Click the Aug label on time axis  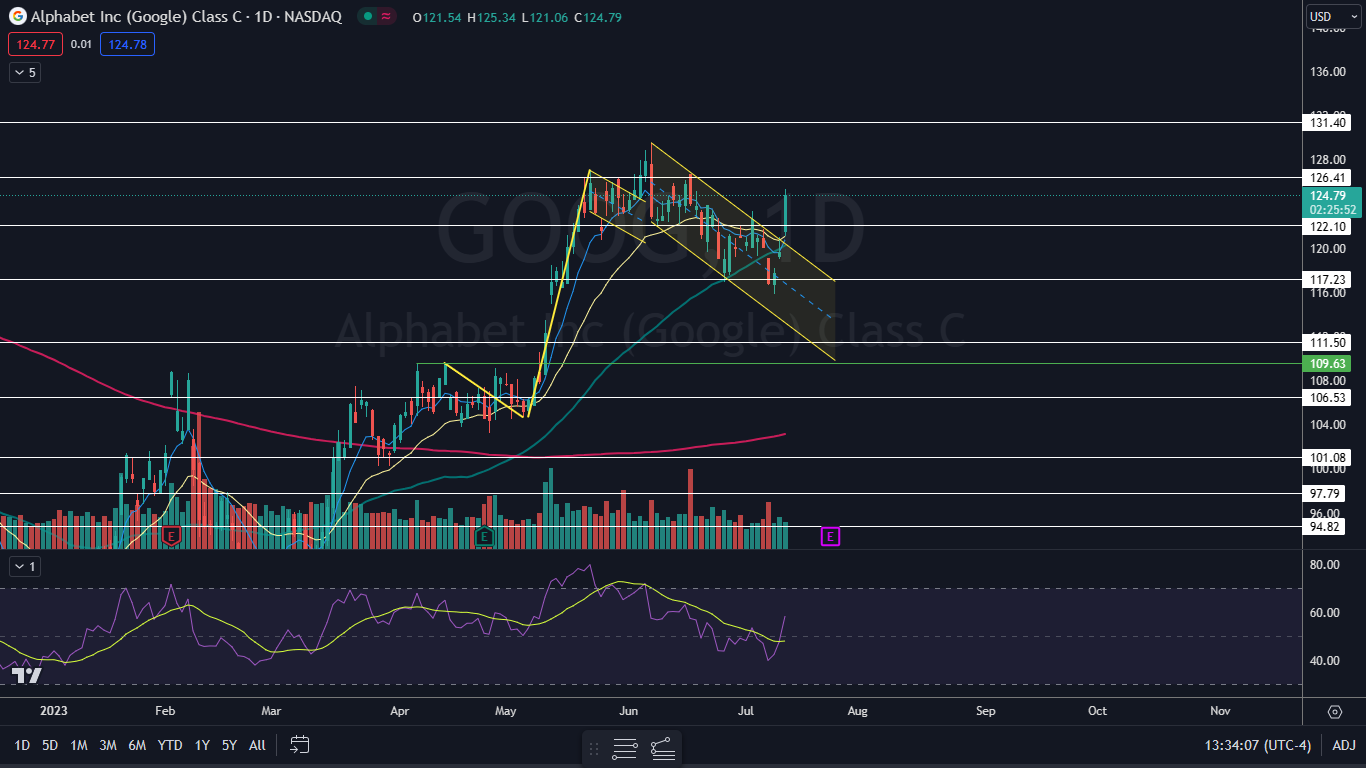[x=857, y=711]
